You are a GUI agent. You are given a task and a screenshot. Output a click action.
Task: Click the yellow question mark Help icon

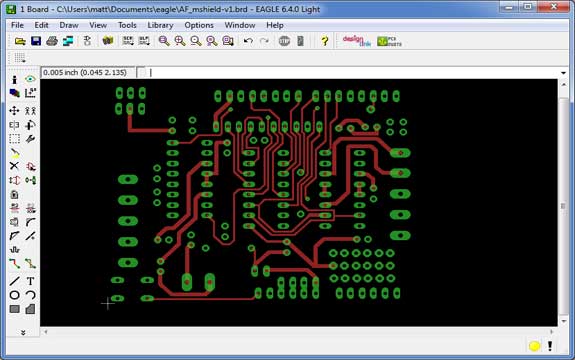[x=325, y=41]
